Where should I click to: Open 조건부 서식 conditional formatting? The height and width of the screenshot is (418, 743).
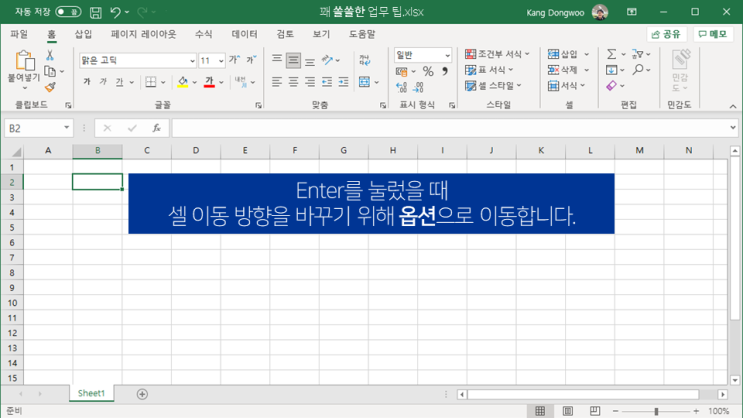[x=497, y=54]
